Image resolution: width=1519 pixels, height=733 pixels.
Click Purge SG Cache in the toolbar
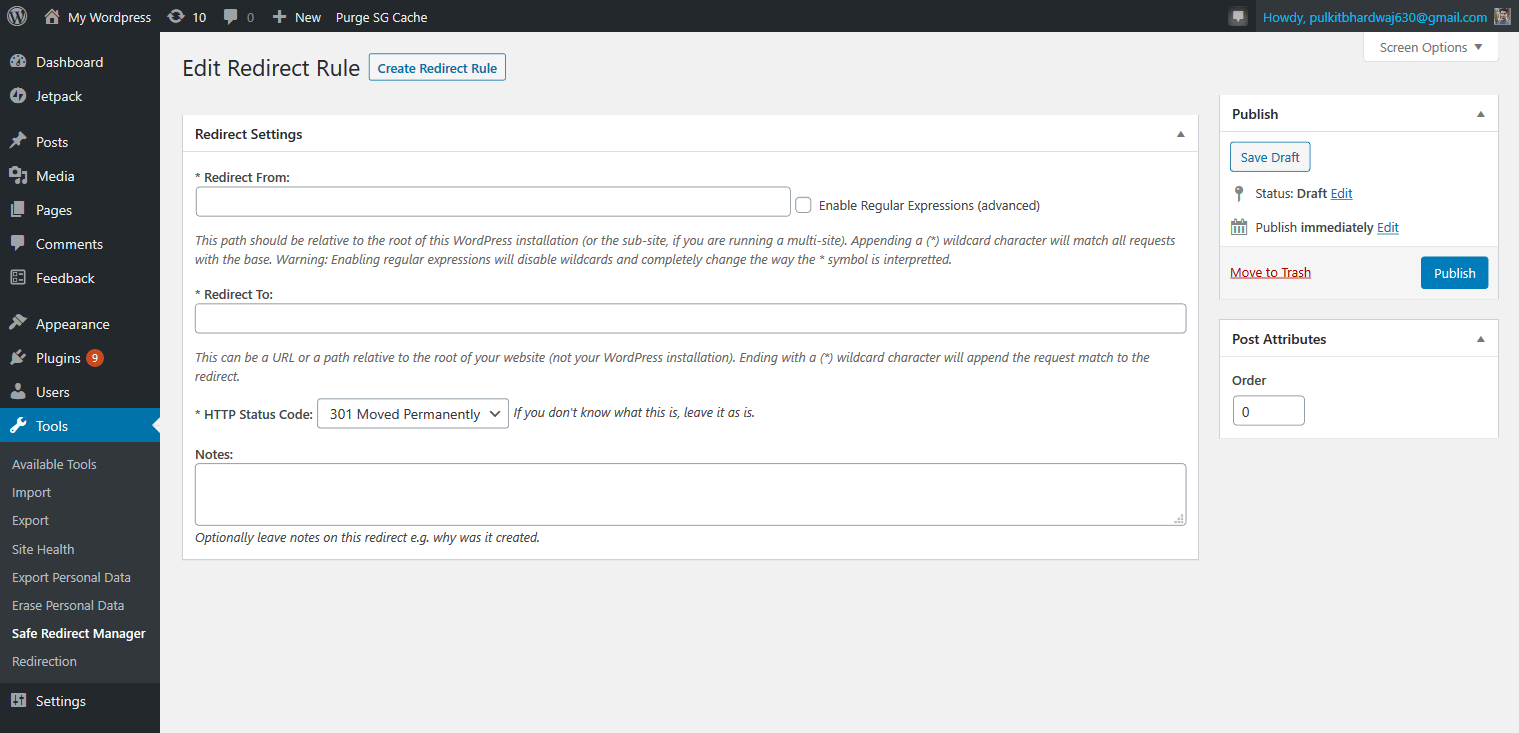[x=380, y=16]
